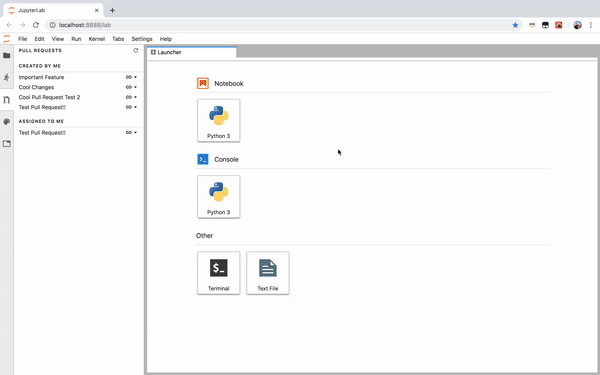Bookmark page with the star icon
600x375 pixels.
(x=515, y=25)
